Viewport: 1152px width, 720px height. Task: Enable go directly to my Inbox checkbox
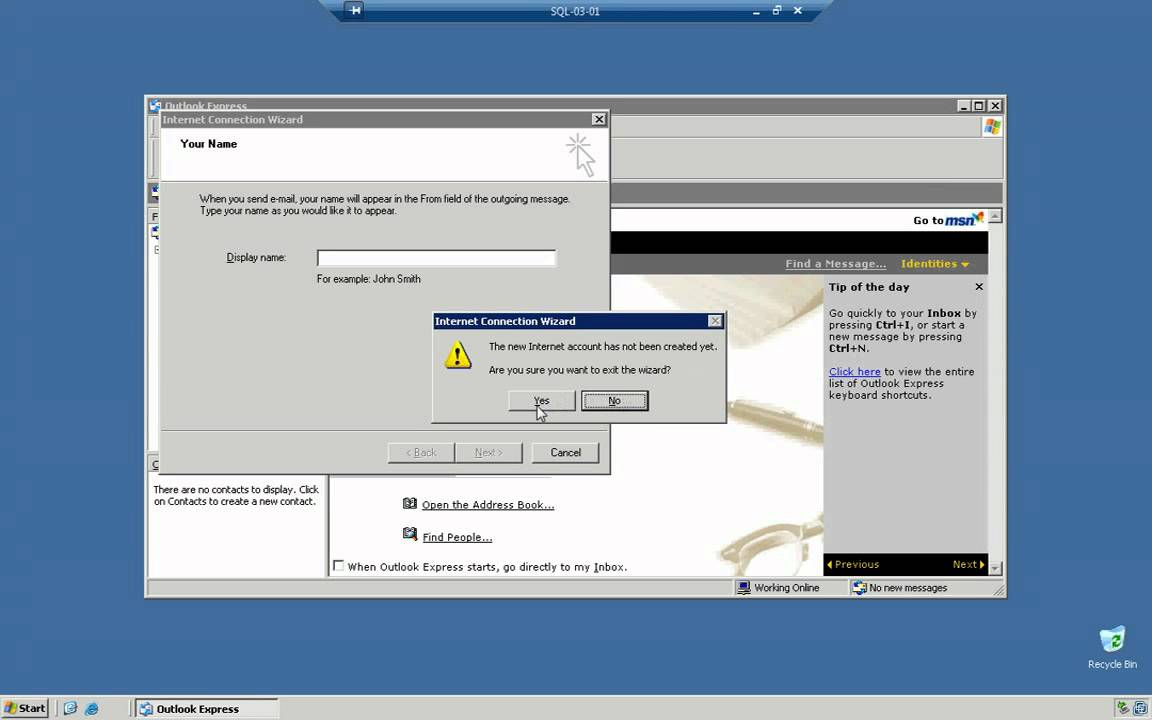[339, 566]
